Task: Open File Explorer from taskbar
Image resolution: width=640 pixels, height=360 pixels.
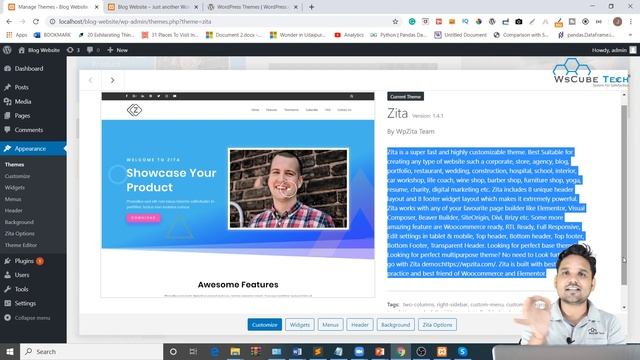Action: tap(235, 351)
